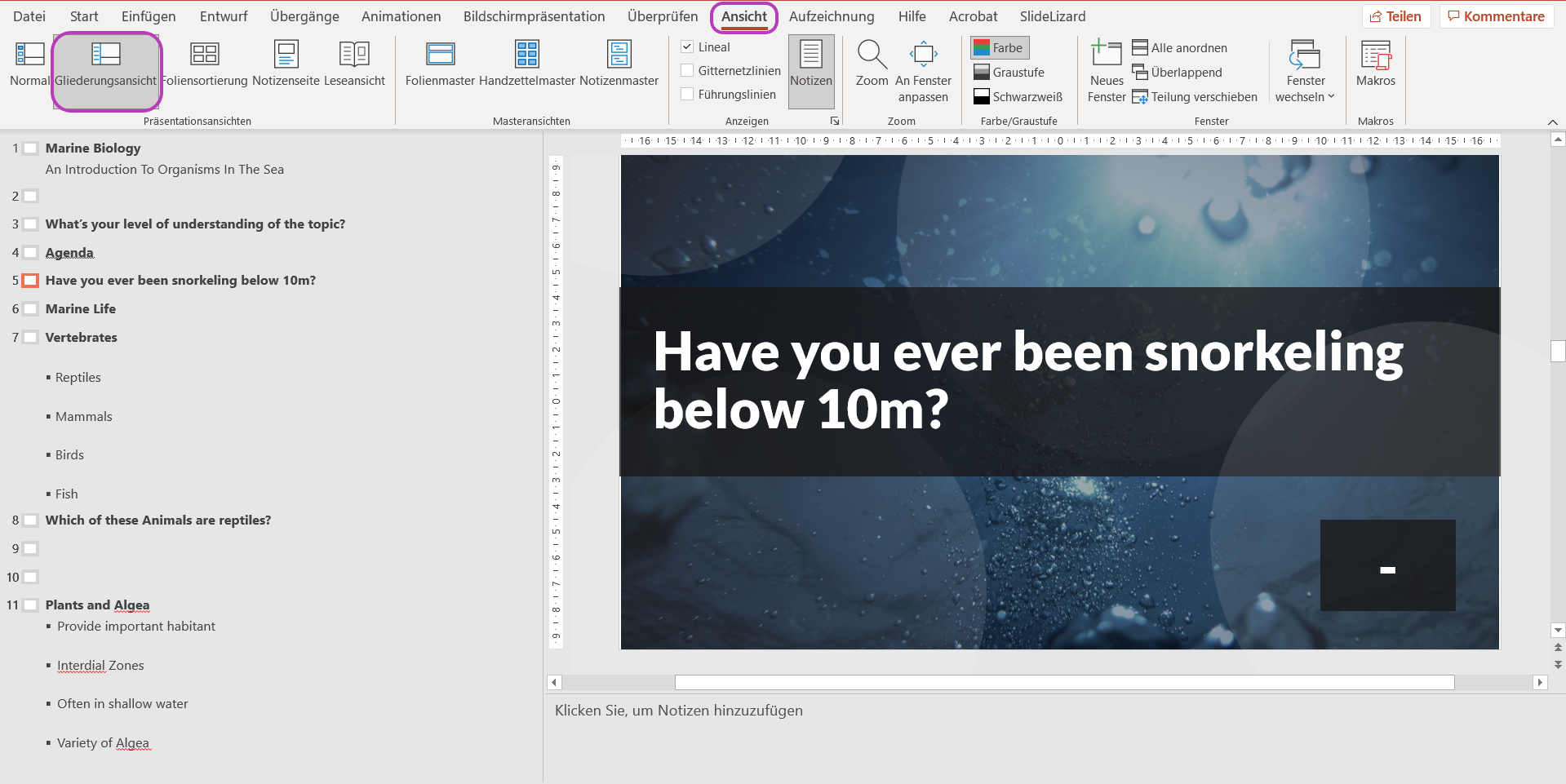This screenshot has height=784, width=1566.
Task: Select slide 9 icon in outline
Action: 30,549
